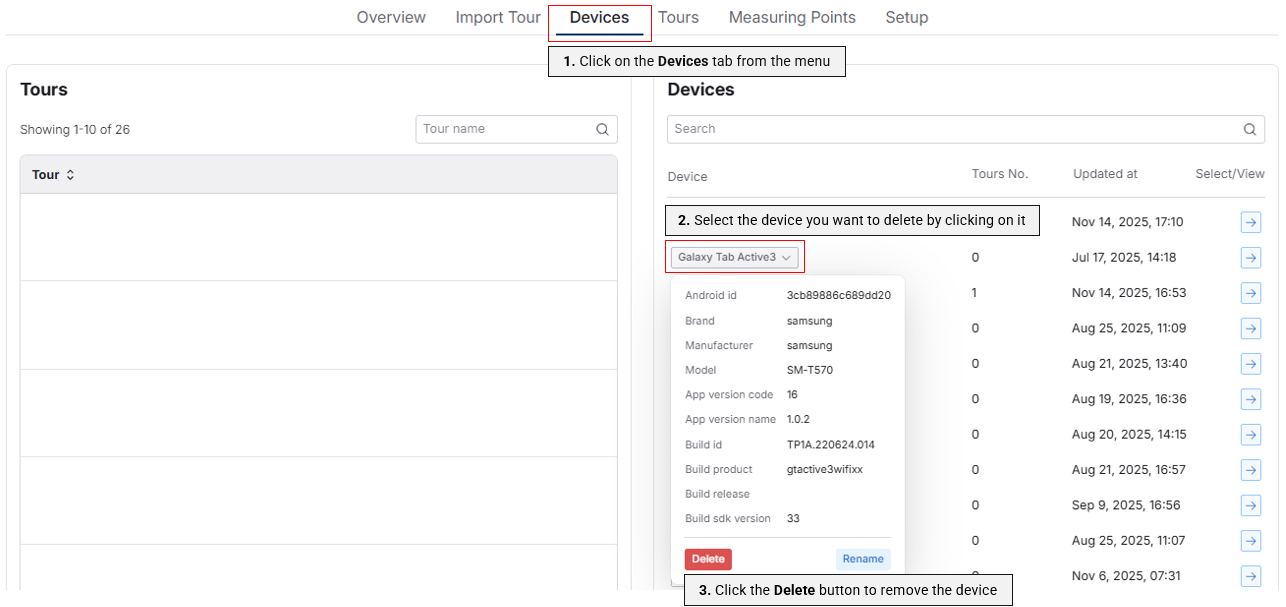Open the device showing 1 tour via its arrow icon
The width and height of the screenshot is (1286, 607).
coord(1250,293)
